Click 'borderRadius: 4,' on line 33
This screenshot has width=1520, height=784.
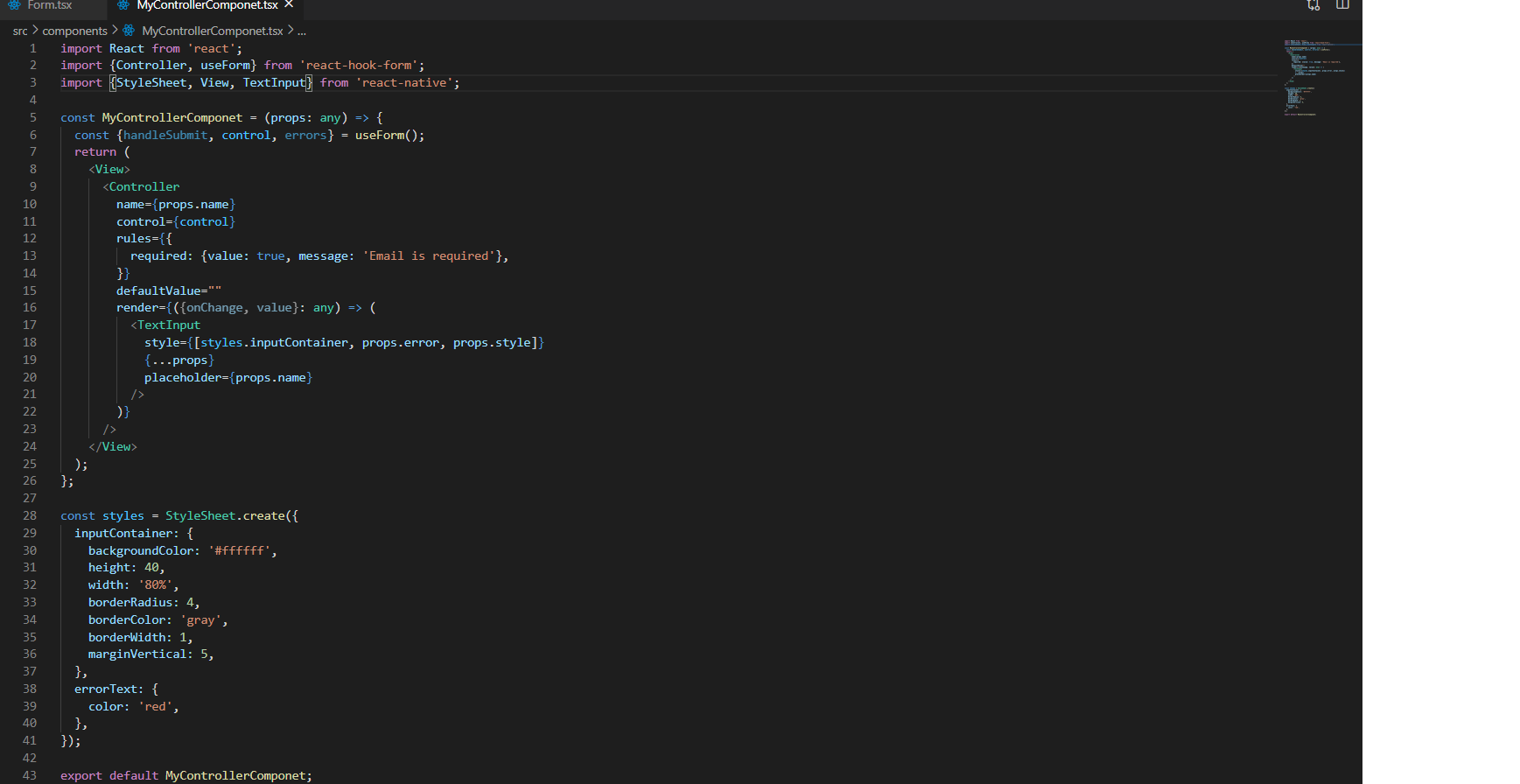click(x=144, y=602)
